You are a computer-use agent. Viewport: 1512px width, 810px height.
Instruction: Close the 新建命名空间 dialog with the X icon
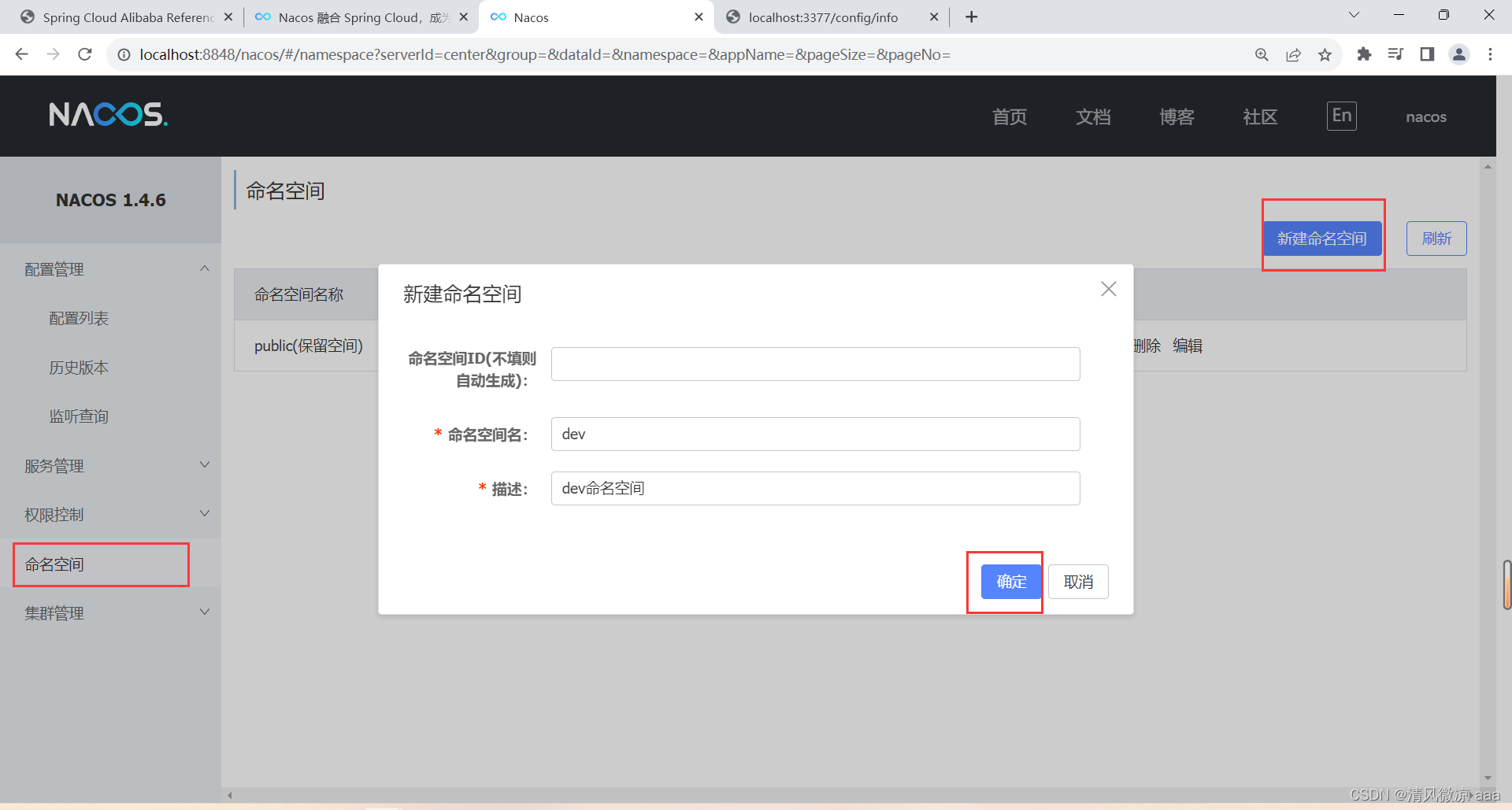coord(1108,289)
